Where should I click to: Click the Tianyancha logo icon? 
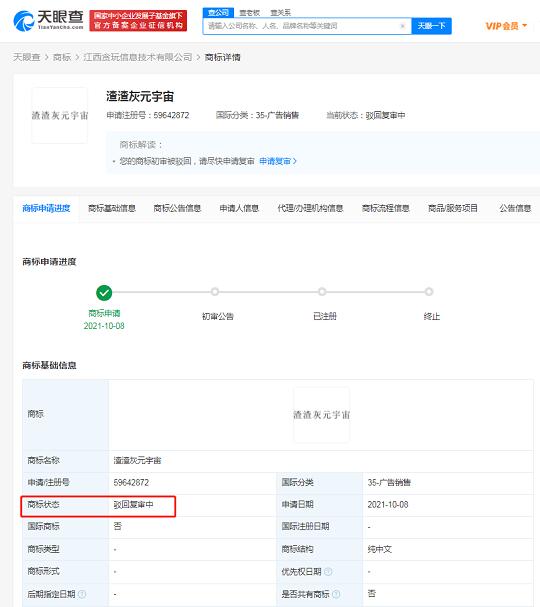tap(24, 21)
